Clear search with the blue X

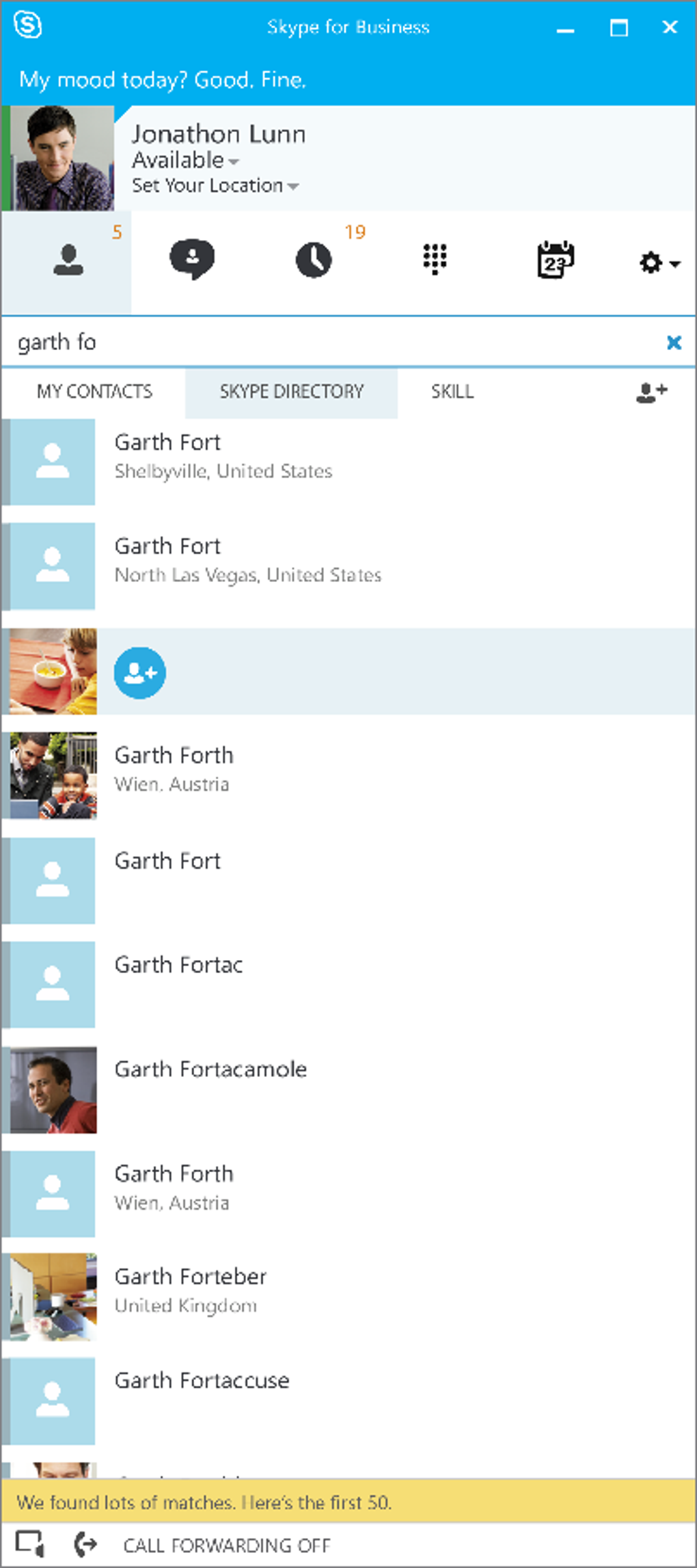click(x=674, y=343)
